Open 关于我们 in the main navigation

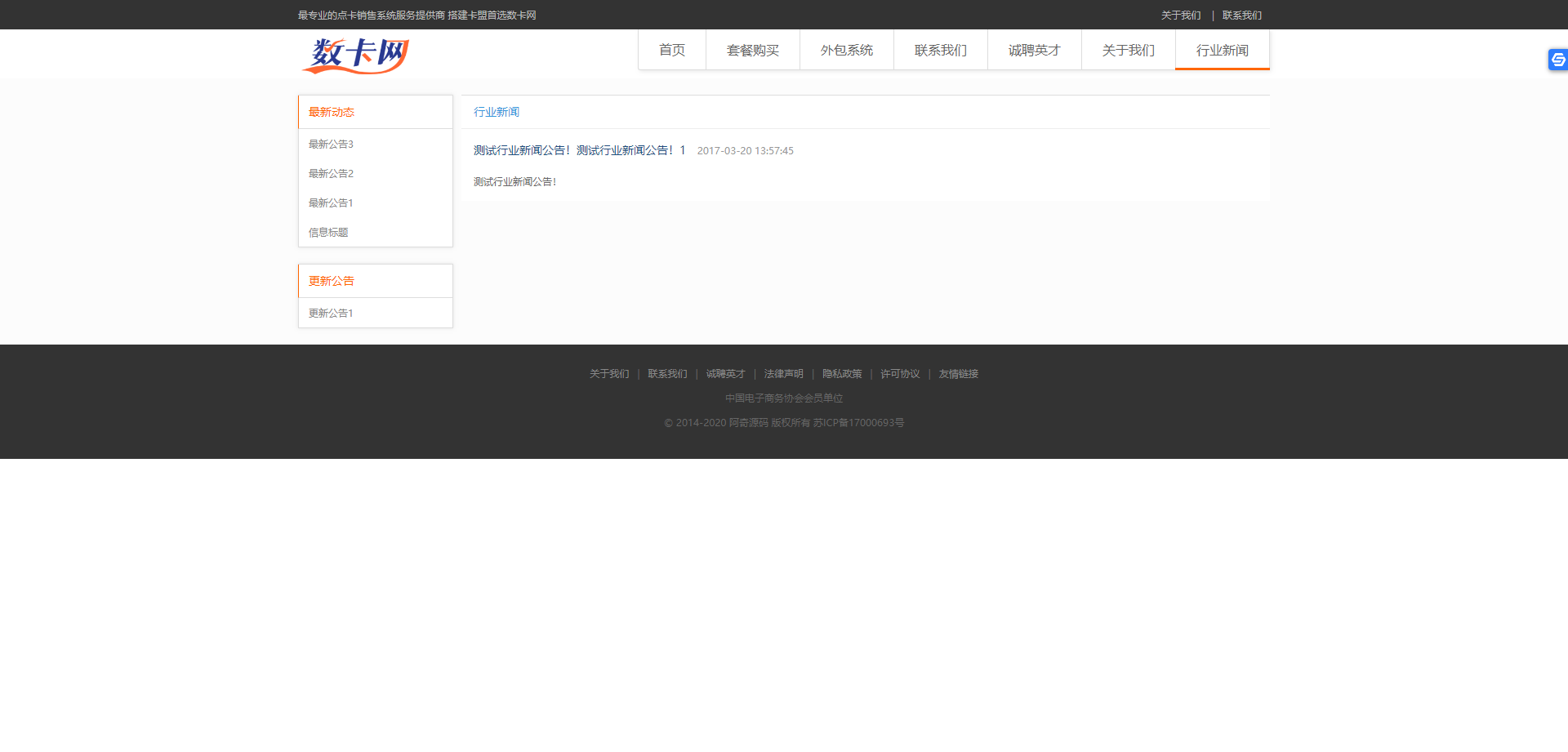1129,51
